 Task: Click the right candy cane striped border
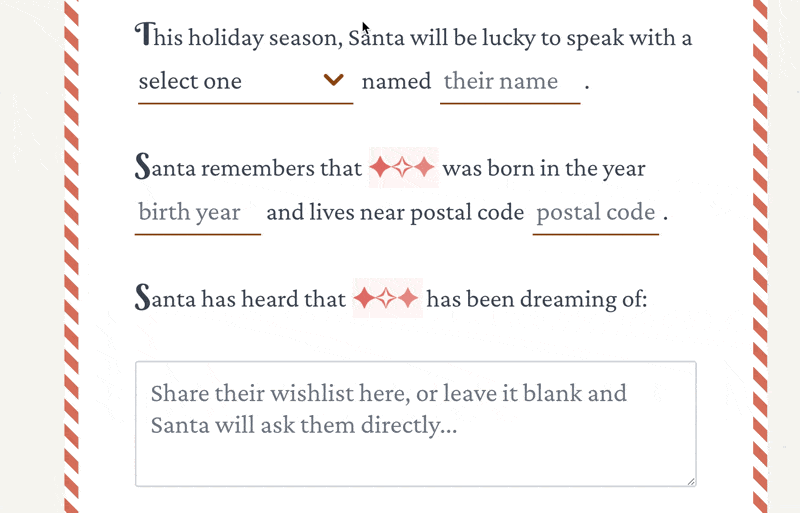tap(760, 256)
